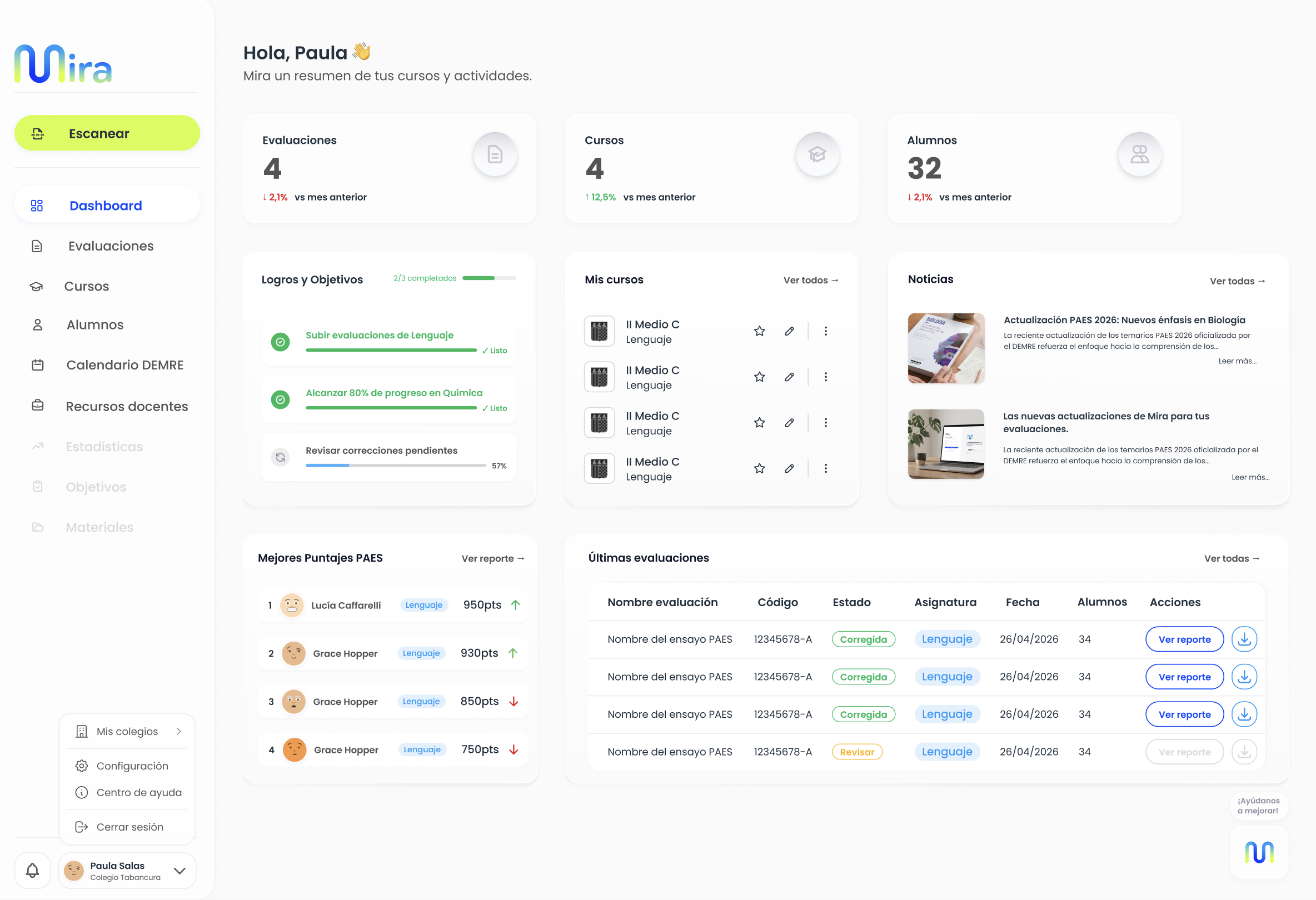Viewport: 1316px width, 900px height.
Task: Edit the second II Medio C course
Action: 789,377
